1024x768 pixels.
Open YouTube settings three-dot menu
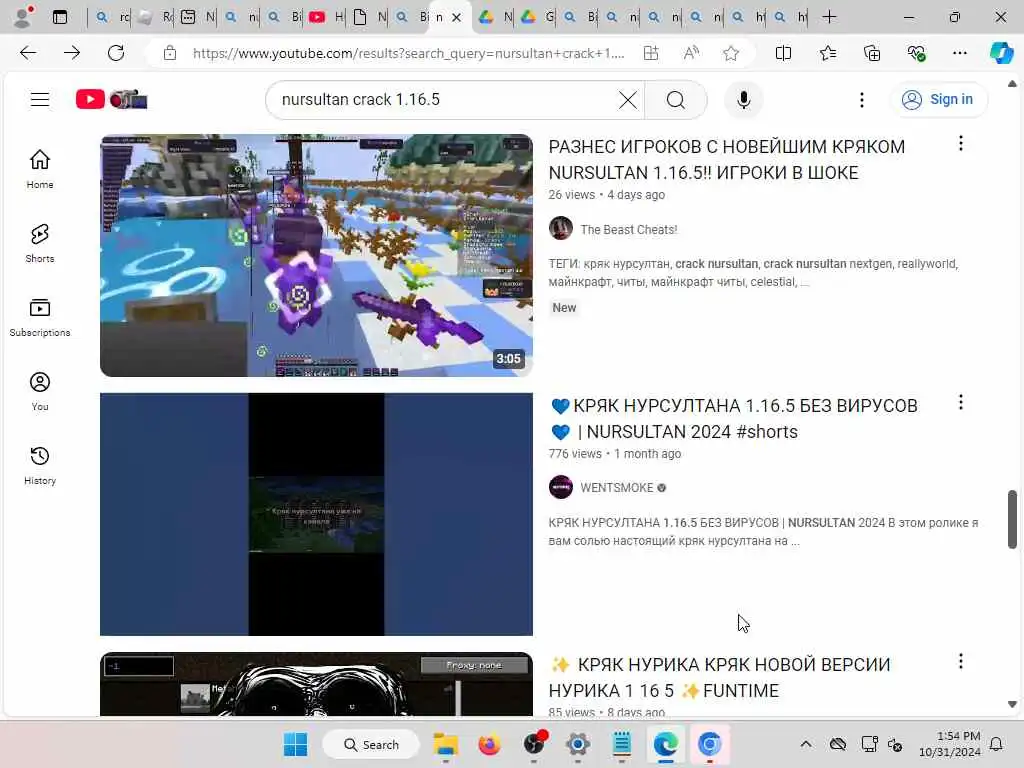(862, 100)
